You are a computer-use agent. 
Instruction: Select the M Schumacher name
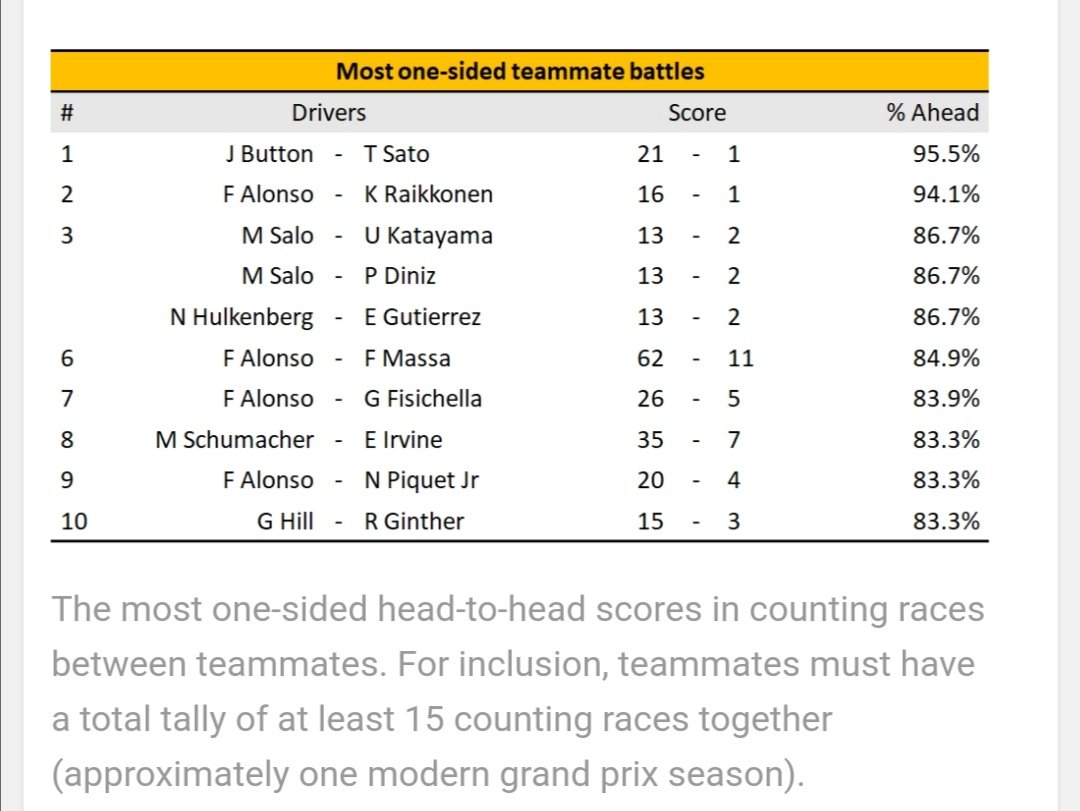tap(234, 440)
